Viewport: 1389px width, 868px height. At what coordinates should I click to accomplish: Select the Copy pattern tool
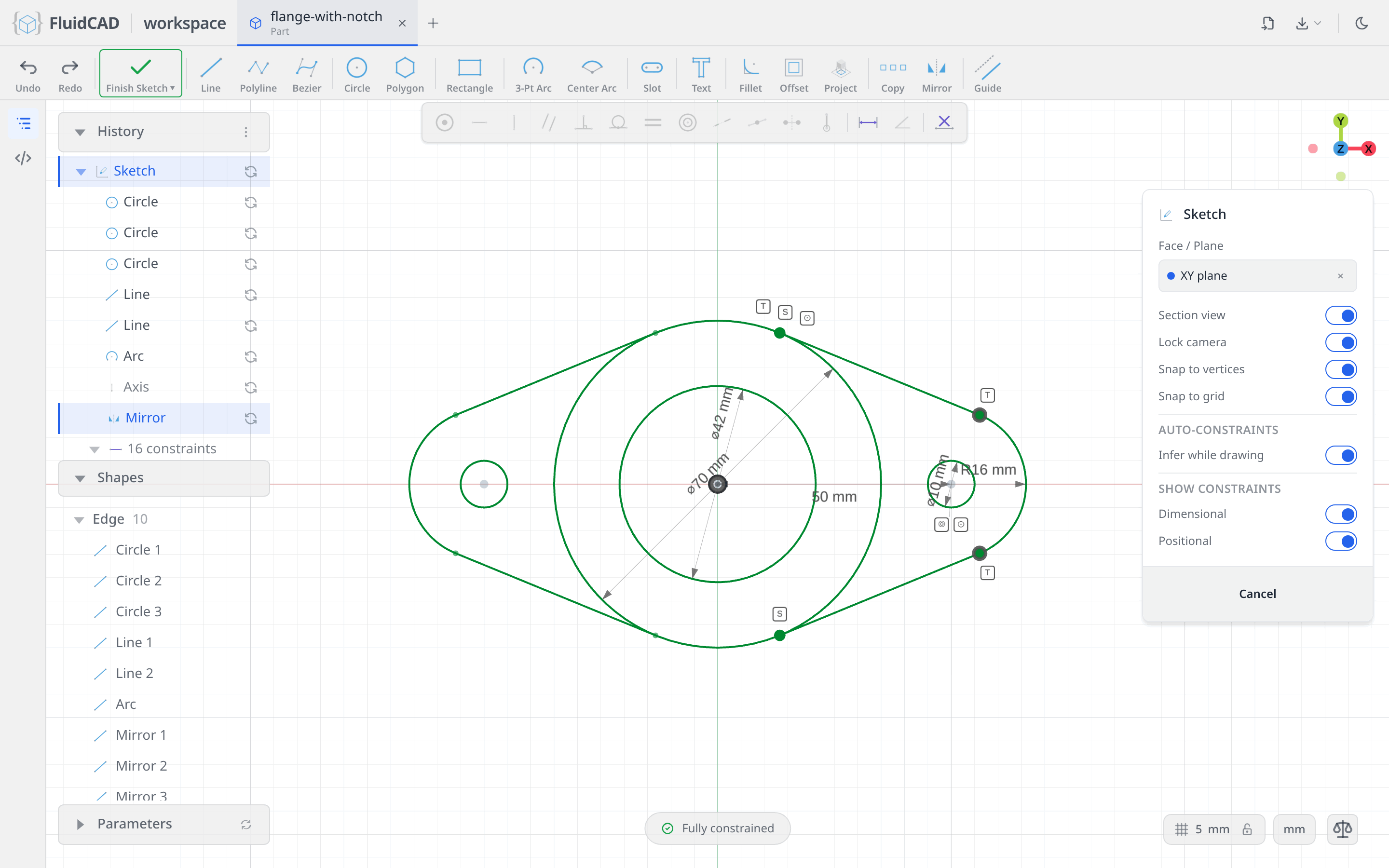coord(893,74)
